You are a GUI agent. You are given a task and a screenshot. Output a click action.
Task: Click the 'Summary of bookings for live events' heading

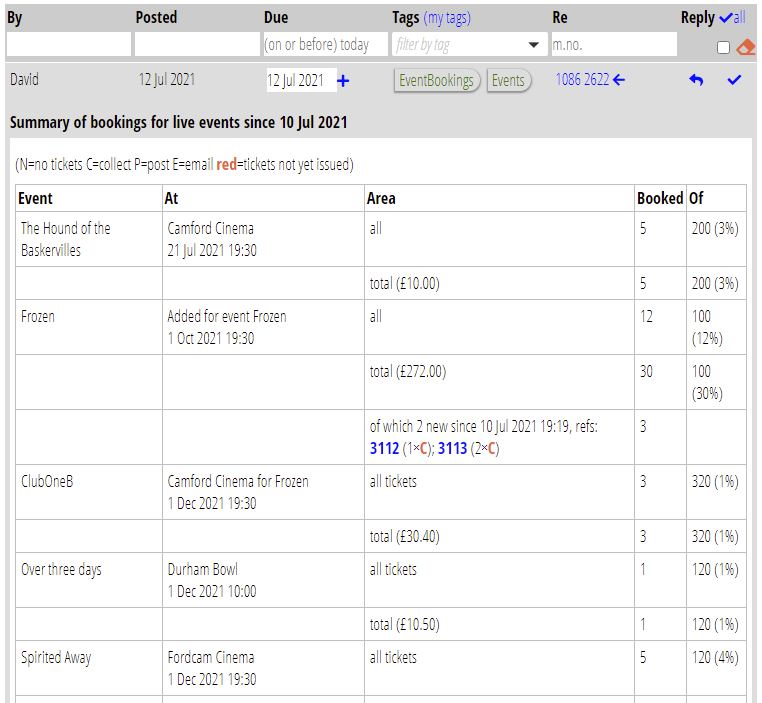coord(179,122)
